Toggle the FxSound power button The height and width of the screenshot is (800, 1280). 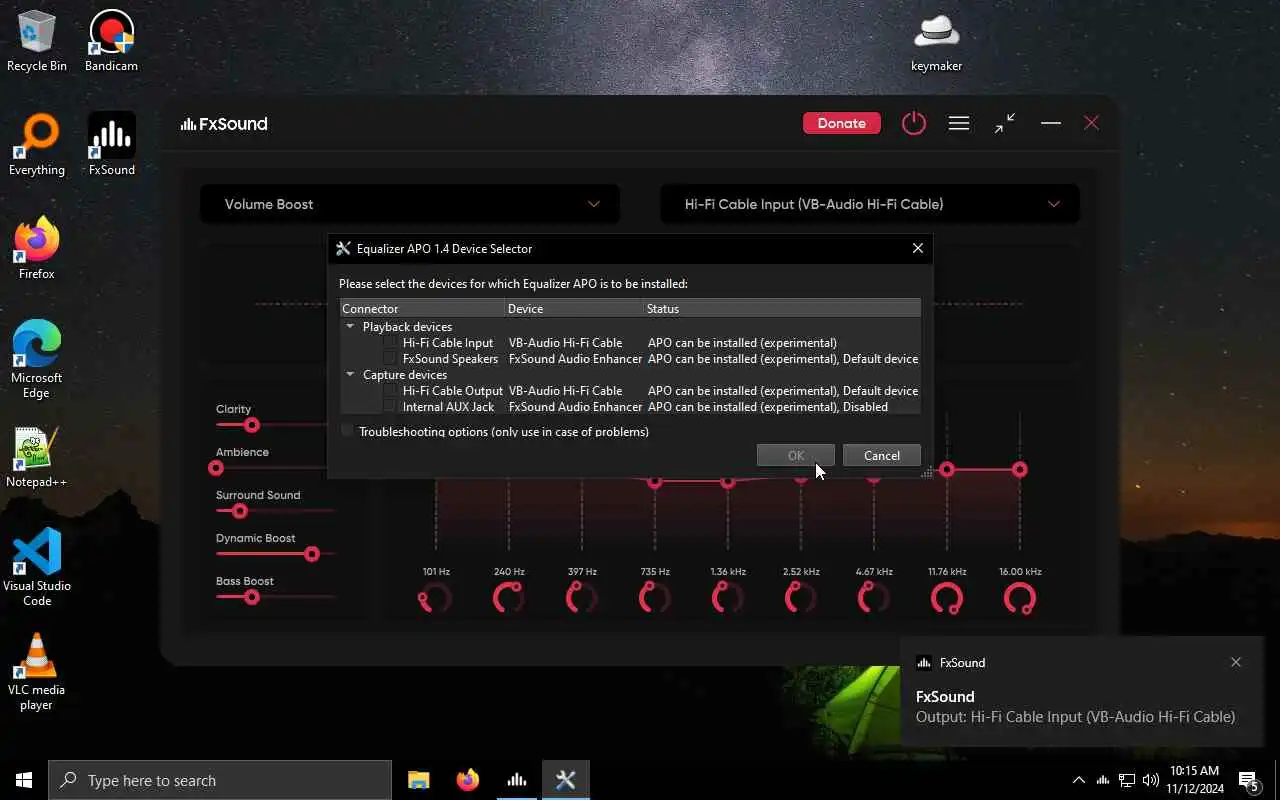(914, 123)
